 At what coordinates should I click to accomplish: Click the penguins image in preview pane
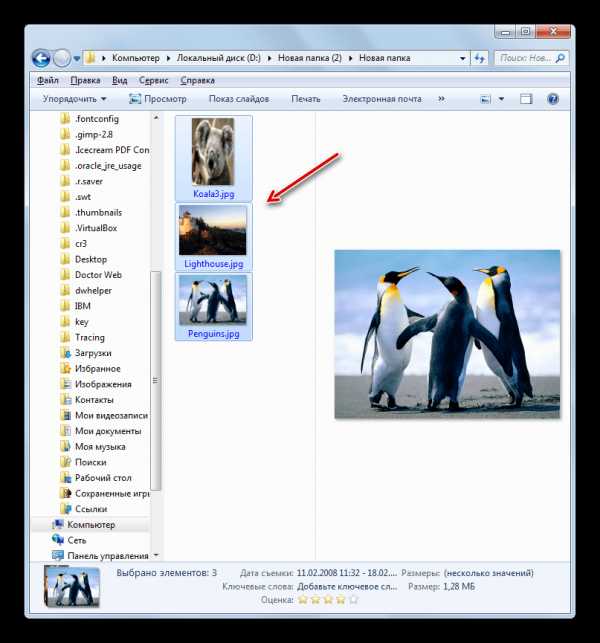[x=447, y=334]
